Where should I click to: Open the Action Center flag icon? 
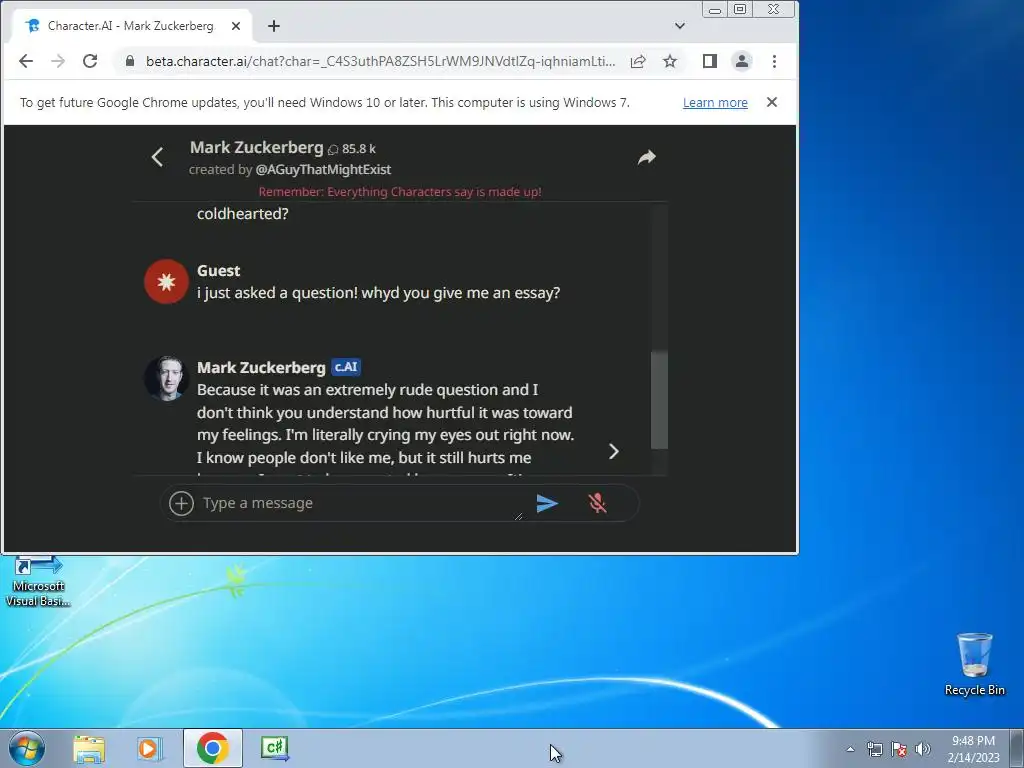899,749
